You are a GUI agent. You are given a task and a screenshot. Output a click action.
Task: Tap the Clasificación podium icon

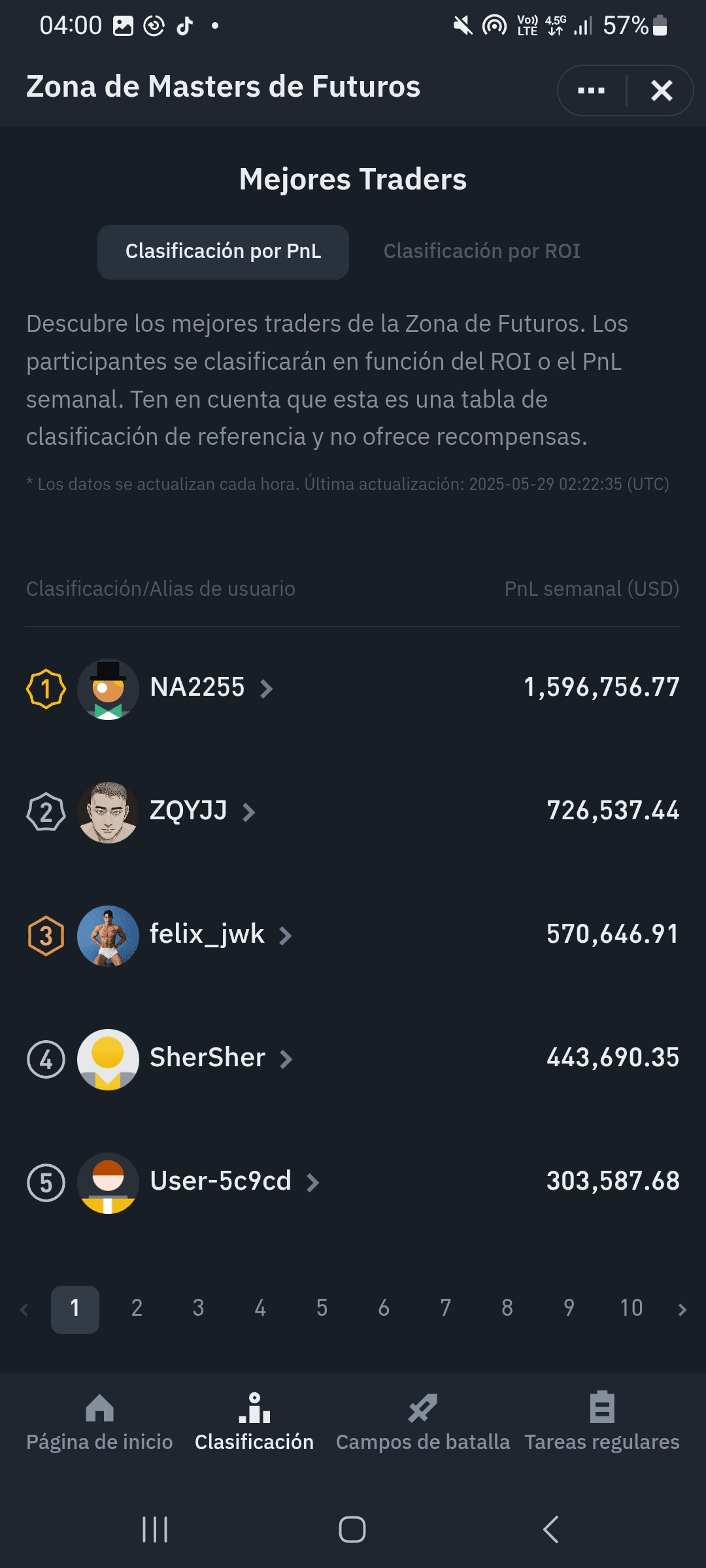click(254, 1409)
